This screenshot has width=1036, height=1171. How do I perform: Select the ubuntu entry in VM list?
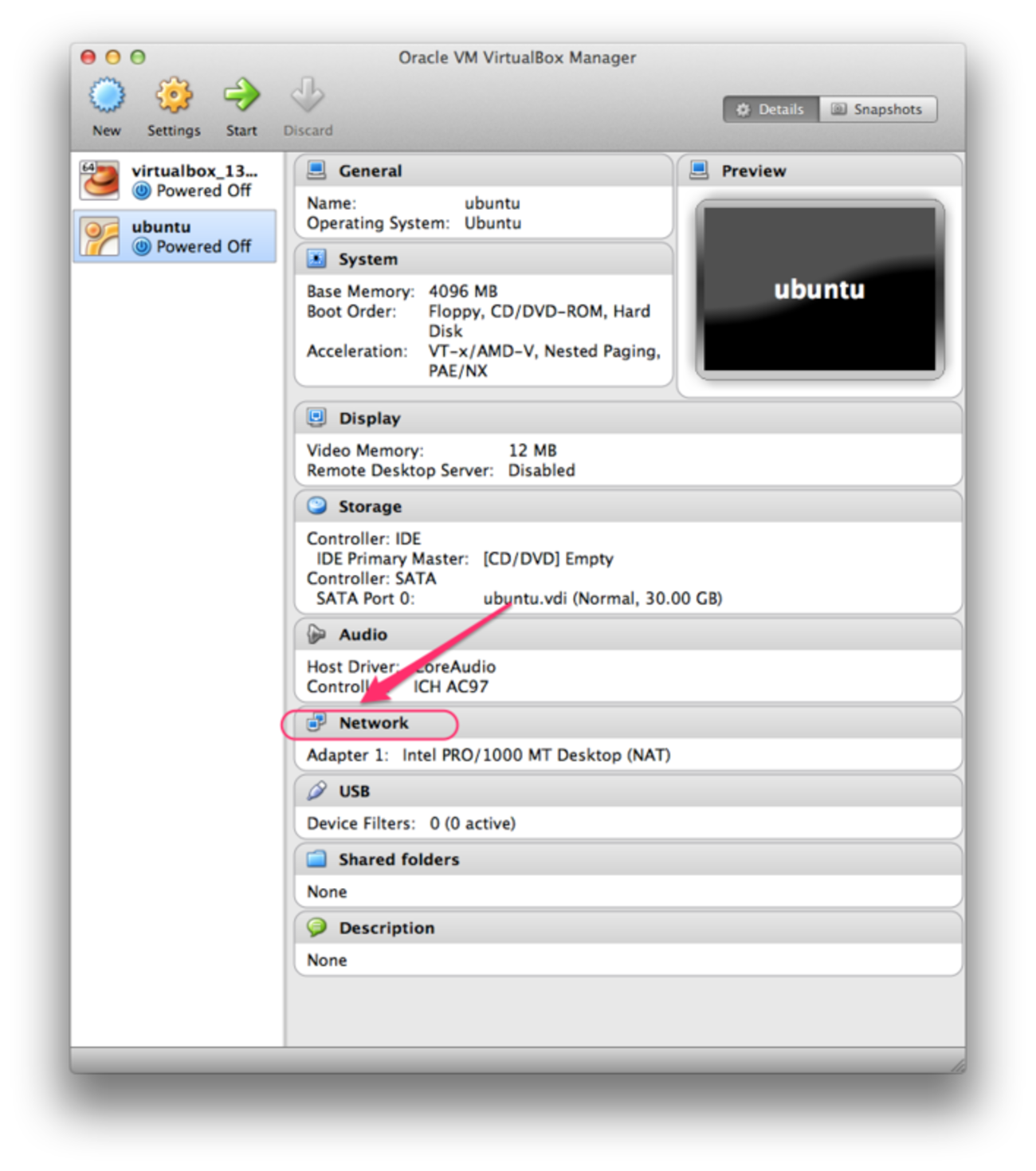click(175, 236)
